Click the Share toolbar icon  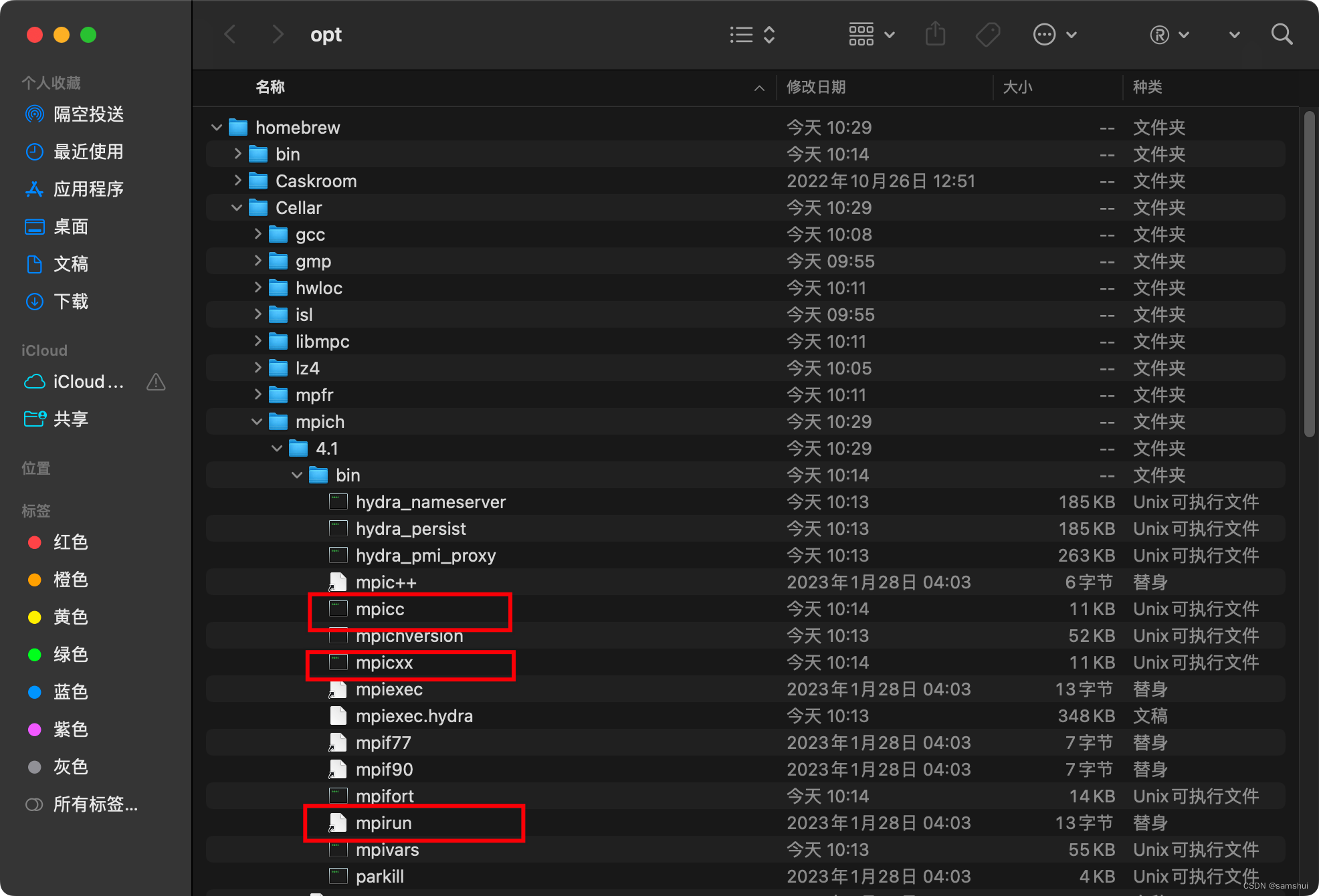(935, 34)
